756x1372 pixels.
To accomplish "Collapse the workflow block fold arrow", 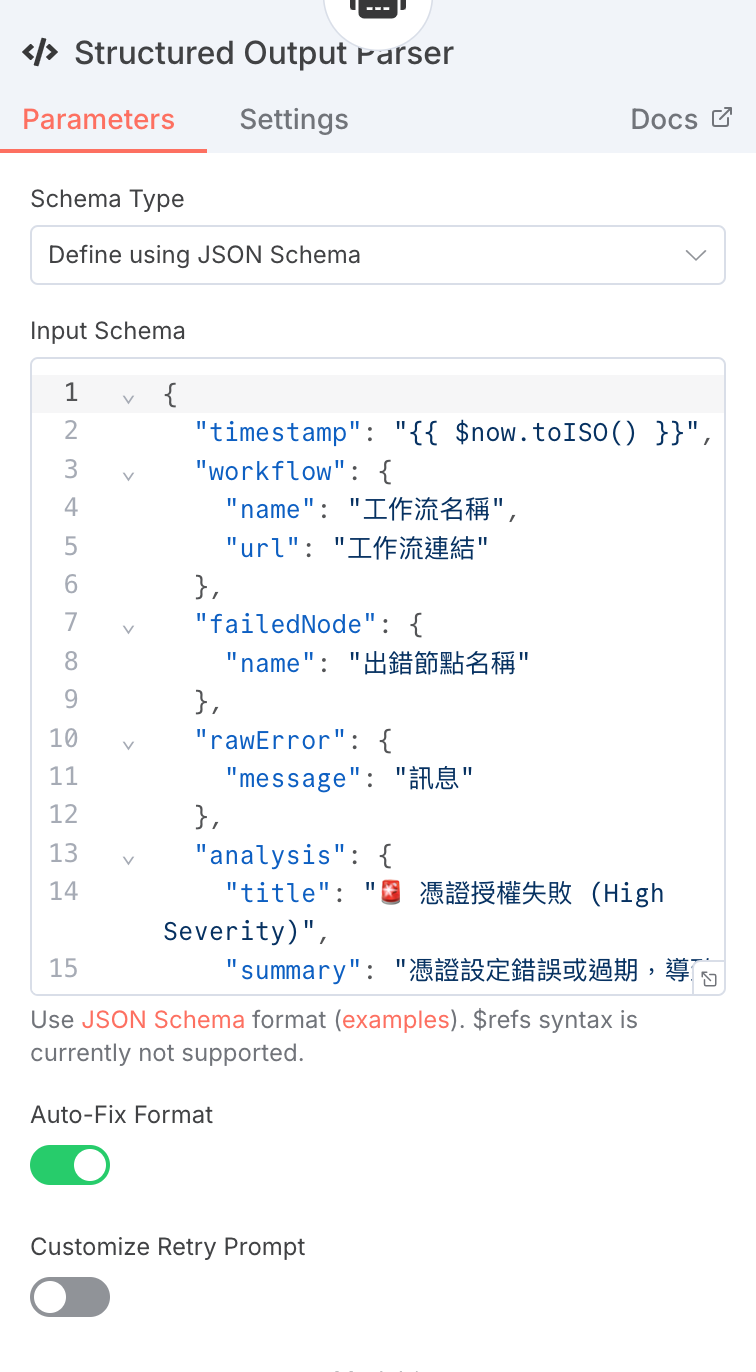I will [x=128, y=475].
